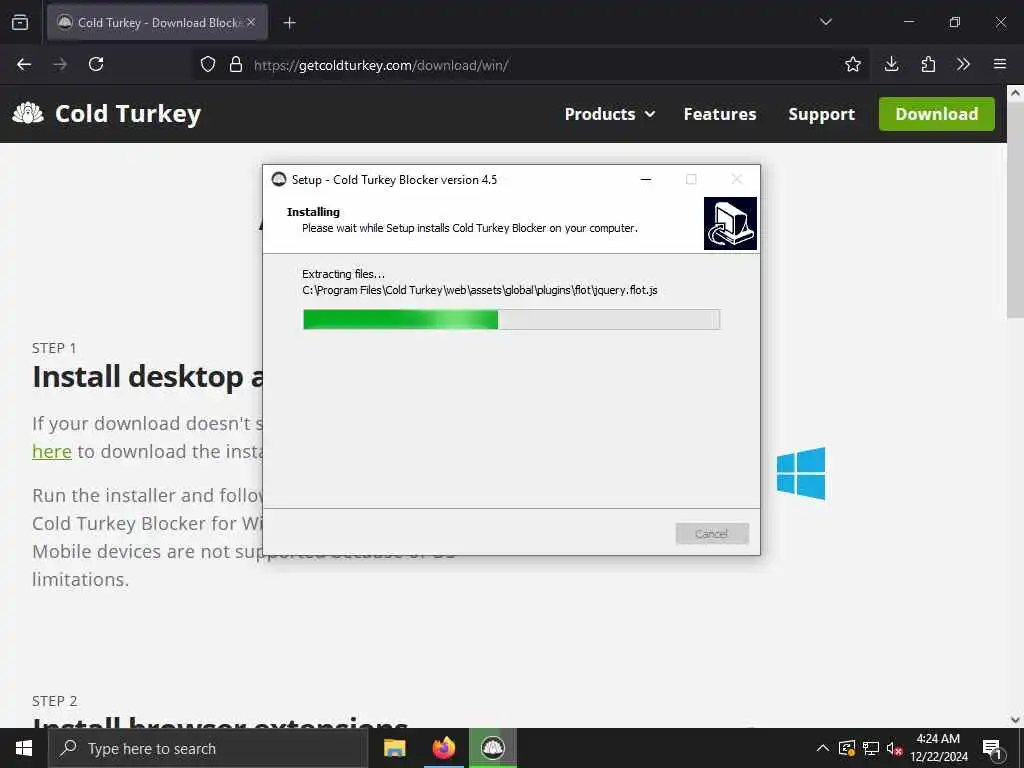Screen dimensions: 1024x768
Task: Show more toolbar tools overflow chevrons
Action: pyautogui.click(x=963, y=64)
